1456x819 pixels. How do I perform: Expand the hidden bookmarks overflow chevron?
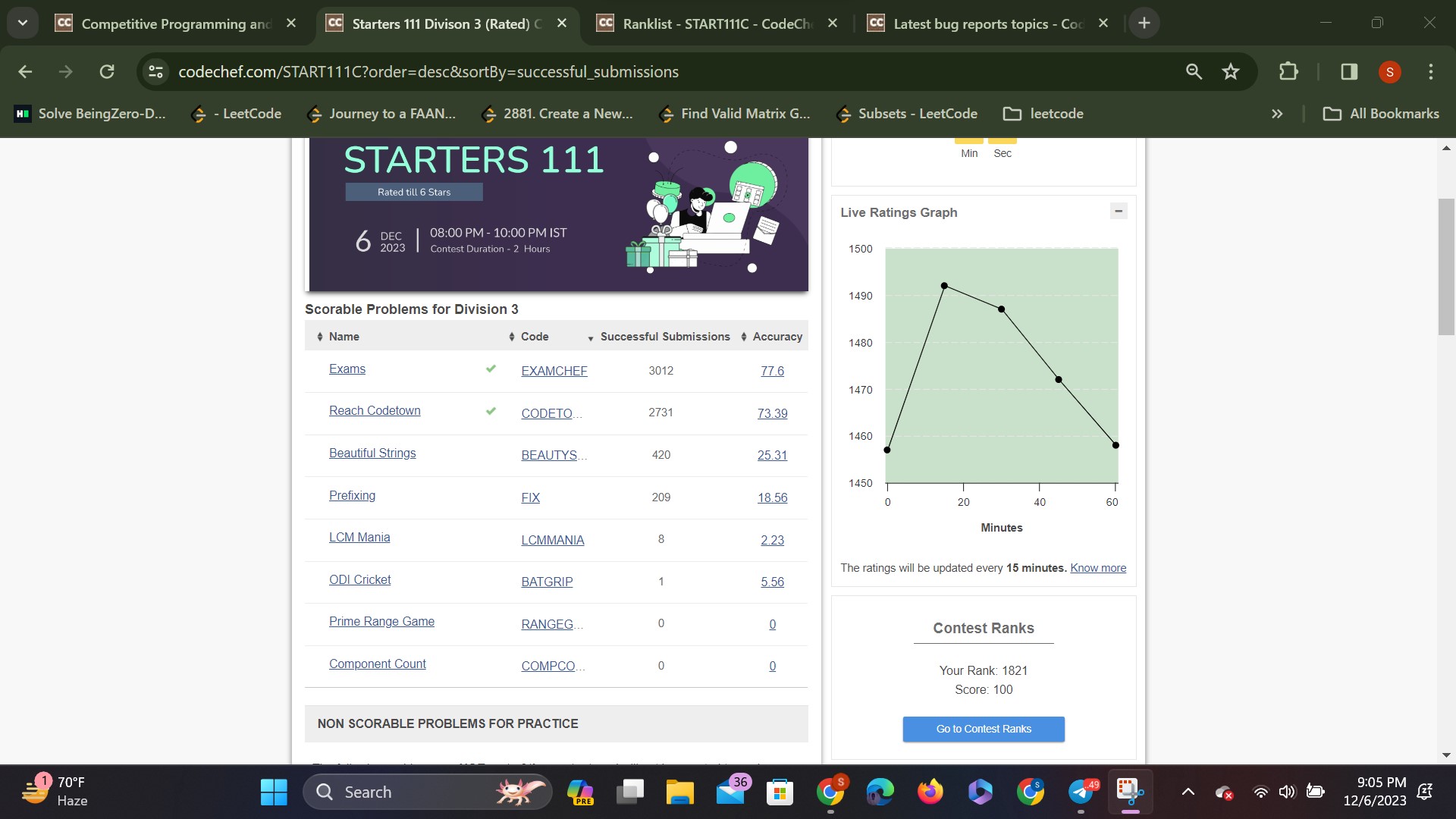click(1277, 114)
